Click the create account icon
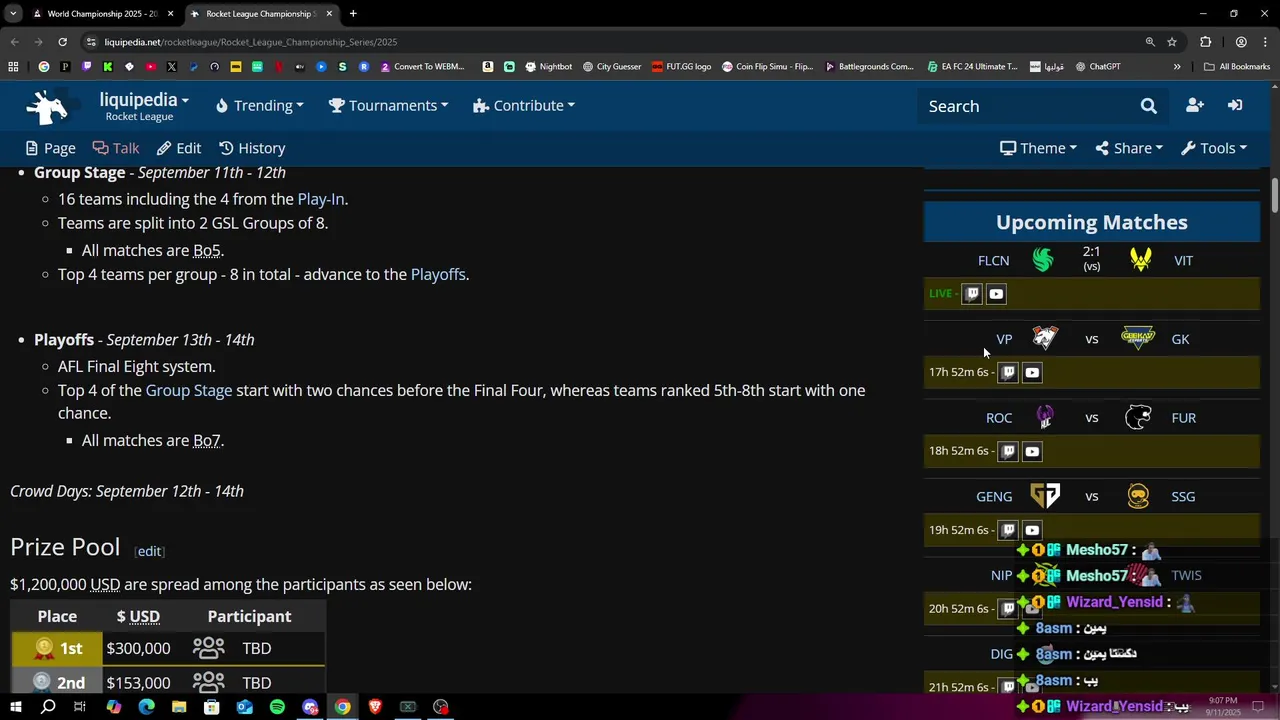Image resolution: width=1280 pixels, height=720 pixels. 1194,106
